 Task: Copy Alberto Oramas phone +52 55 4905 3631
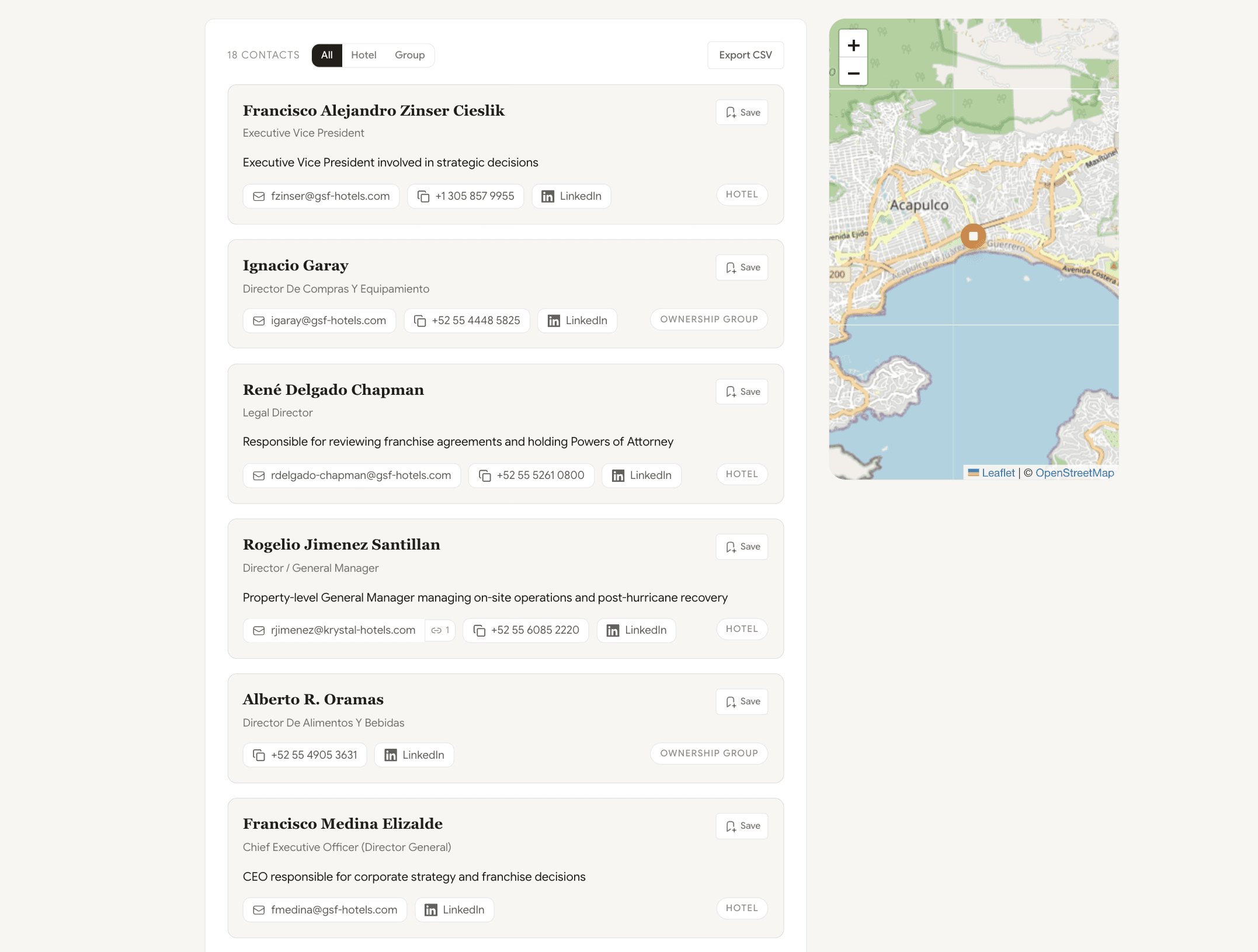tap(305, 755)
